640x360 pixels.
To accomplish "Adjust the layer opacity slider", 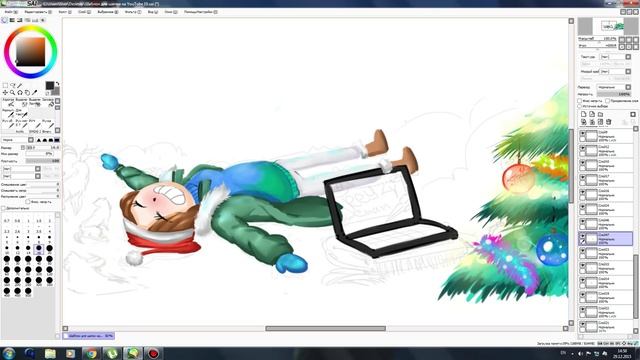I will [x=614, y=94].
